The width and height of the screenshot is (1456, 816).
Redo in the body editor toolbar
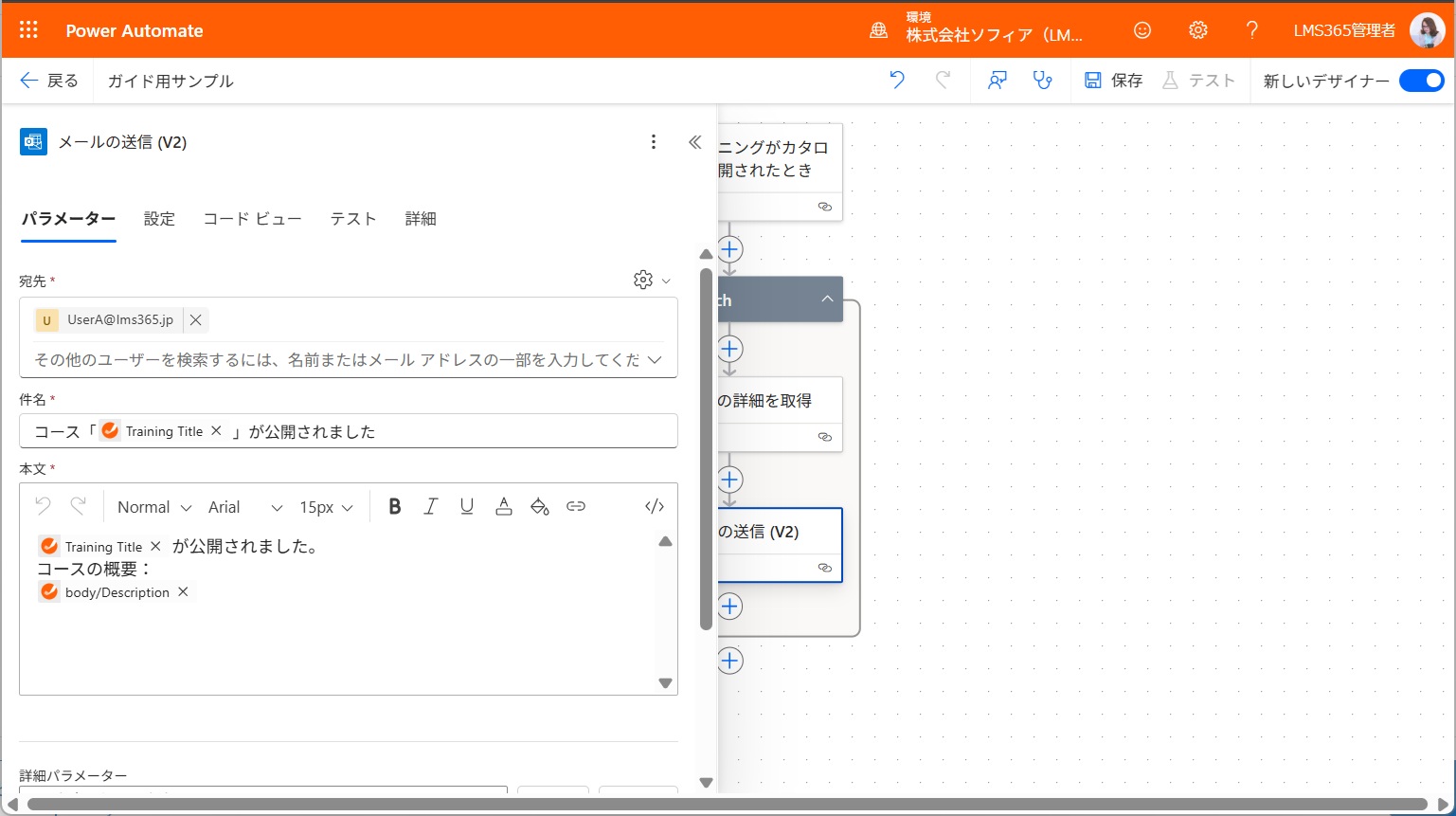pyautogui.click(x=79, y=506)
